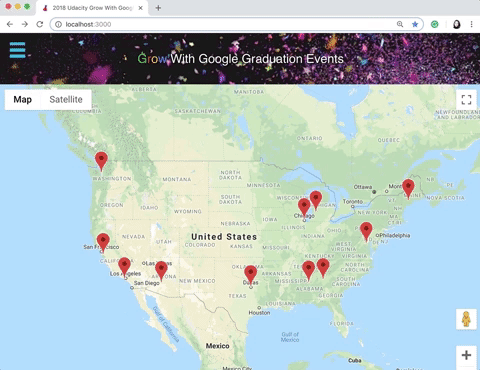Click the 'Toronto' city label
The width and height of the screenshot is (480, 370).
[x=353, y=201]
